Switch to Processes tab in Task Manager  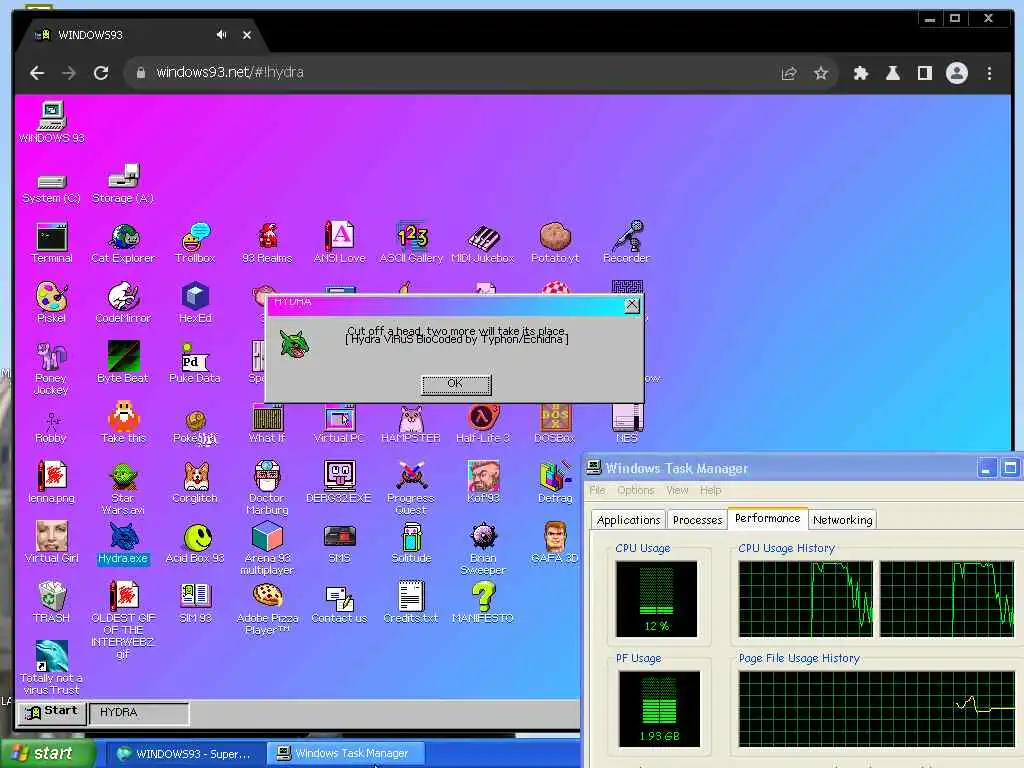[x=697, y=520]
